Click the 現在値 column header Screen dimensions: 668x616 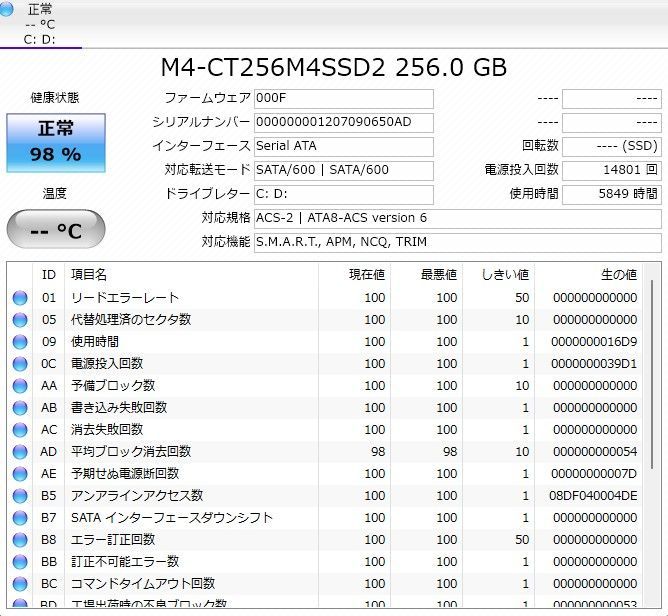(x=354, y=275)
